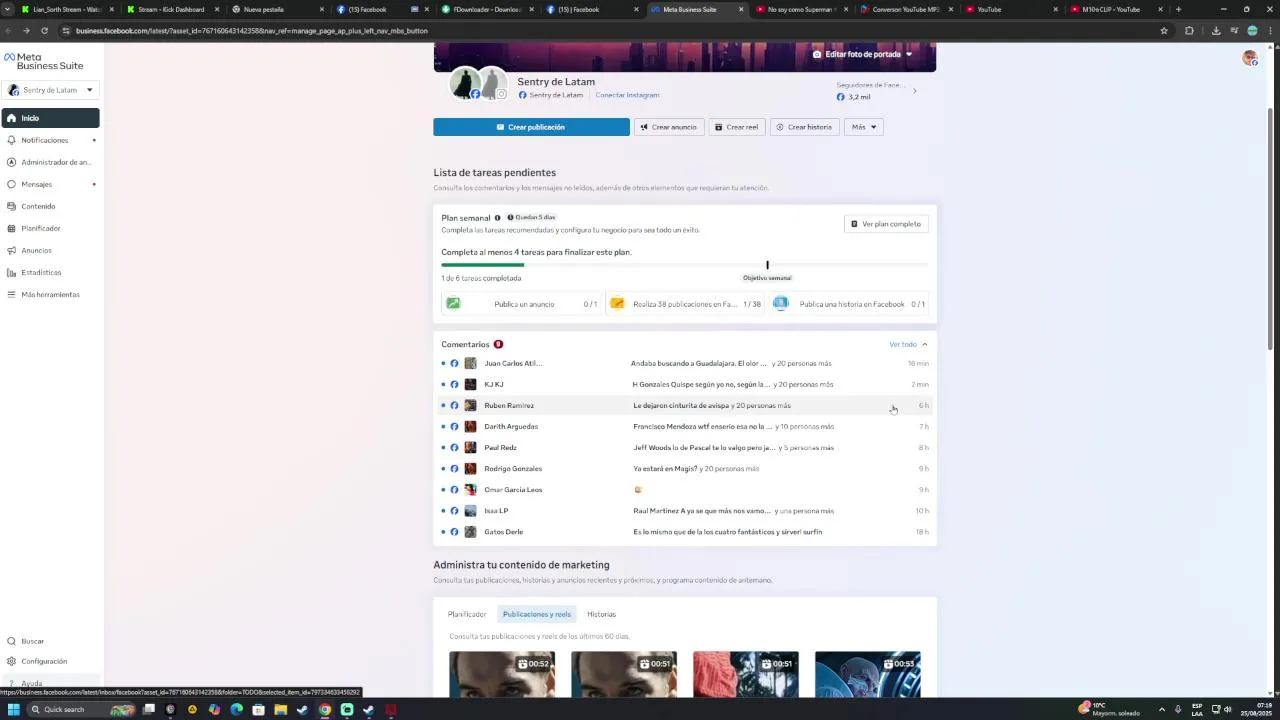Click Crear historia button
1280x720 pixels.
click(804, 127)
